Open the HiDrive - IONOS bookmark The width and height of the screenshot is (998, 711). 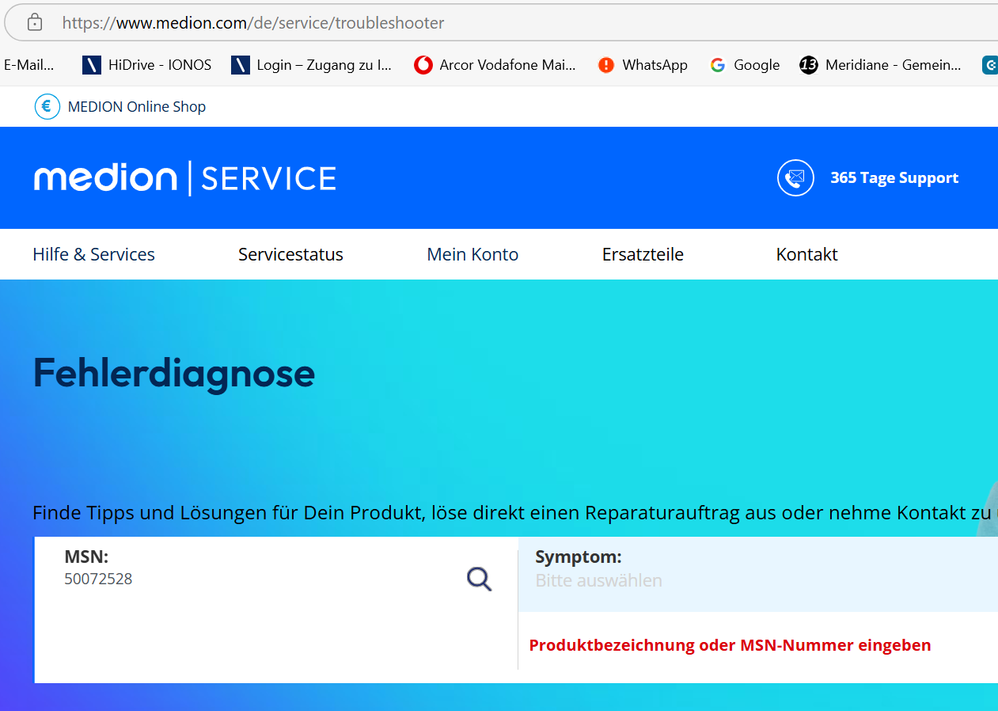coord(147,65)
